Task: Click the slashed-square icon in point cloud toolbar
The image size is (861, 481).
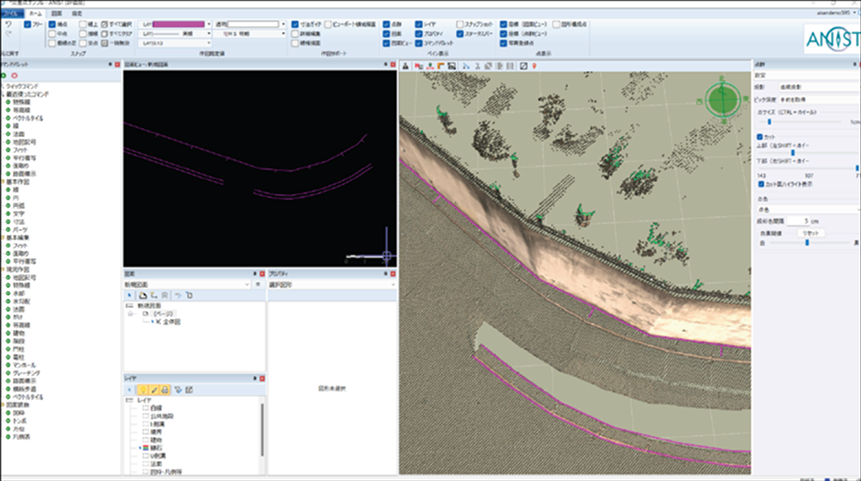Action: [523, 66]
